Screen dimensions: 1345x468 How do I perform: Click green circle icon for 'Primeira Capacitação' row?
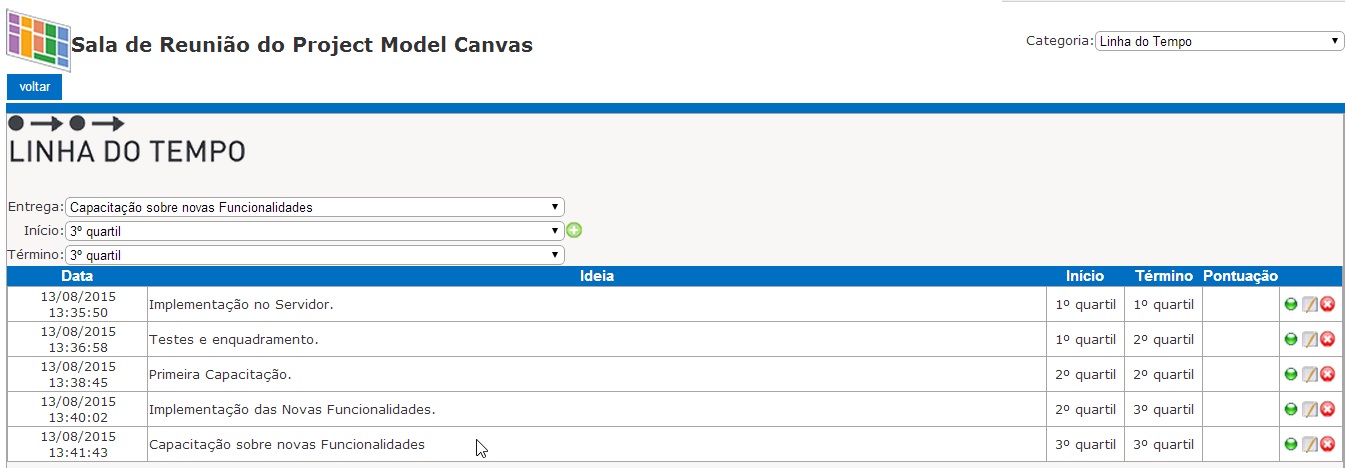click(1291, 375)
